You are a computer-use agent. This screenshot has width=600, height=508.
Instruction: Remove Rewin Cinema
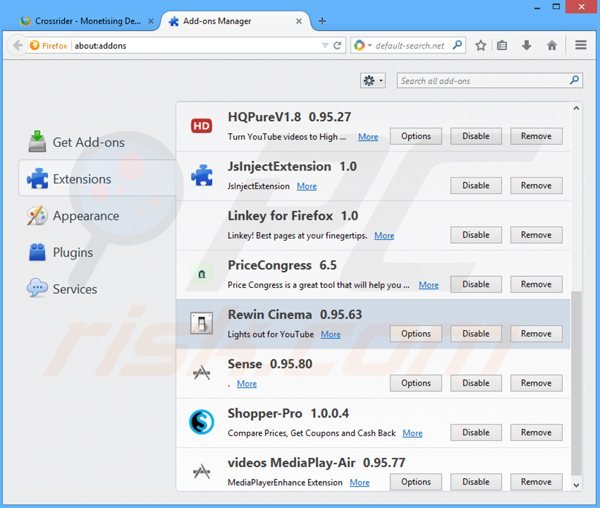point(536,334)
